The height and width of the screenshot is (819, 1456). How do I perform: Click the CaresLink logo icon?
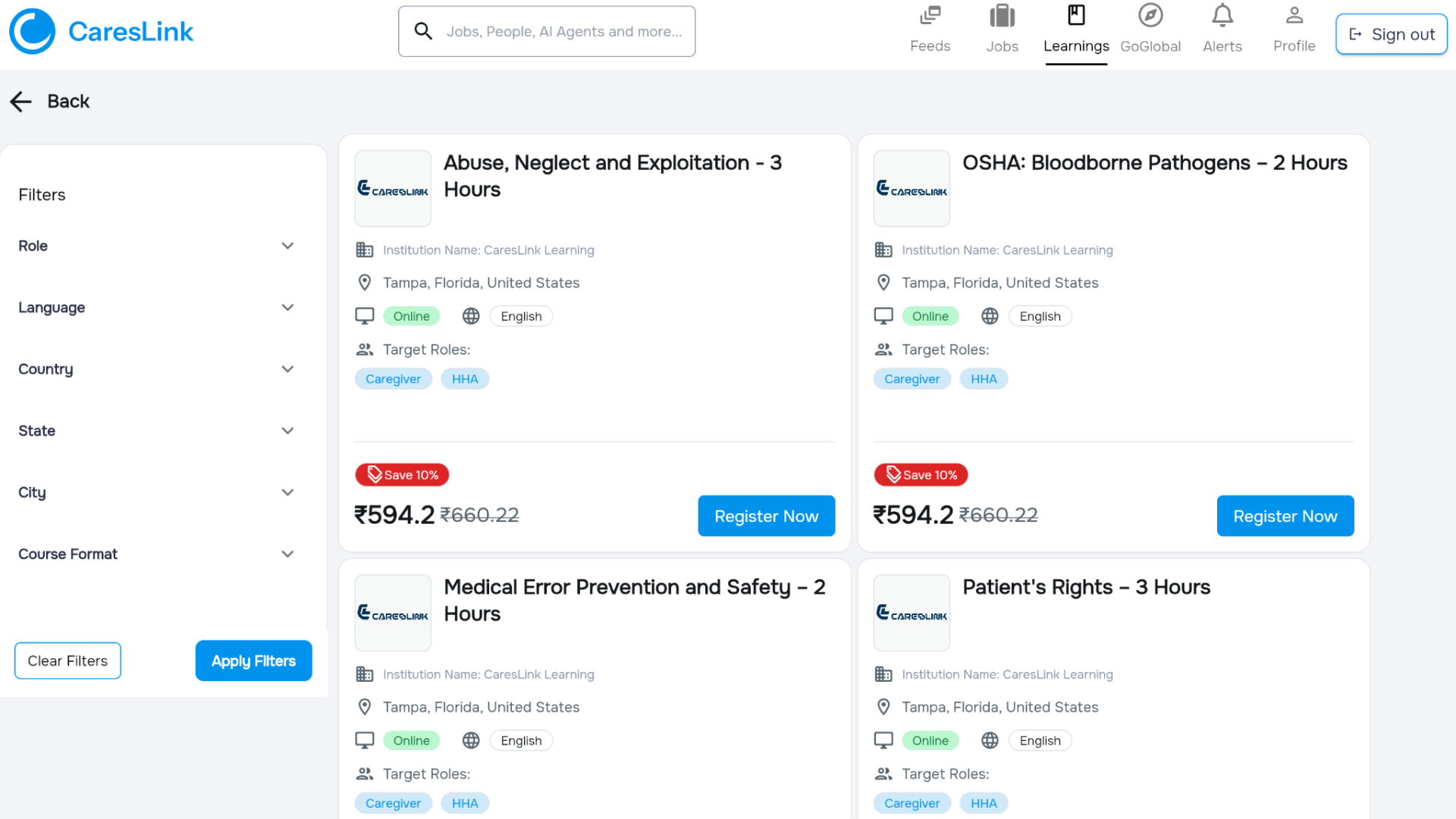point(32,31)
